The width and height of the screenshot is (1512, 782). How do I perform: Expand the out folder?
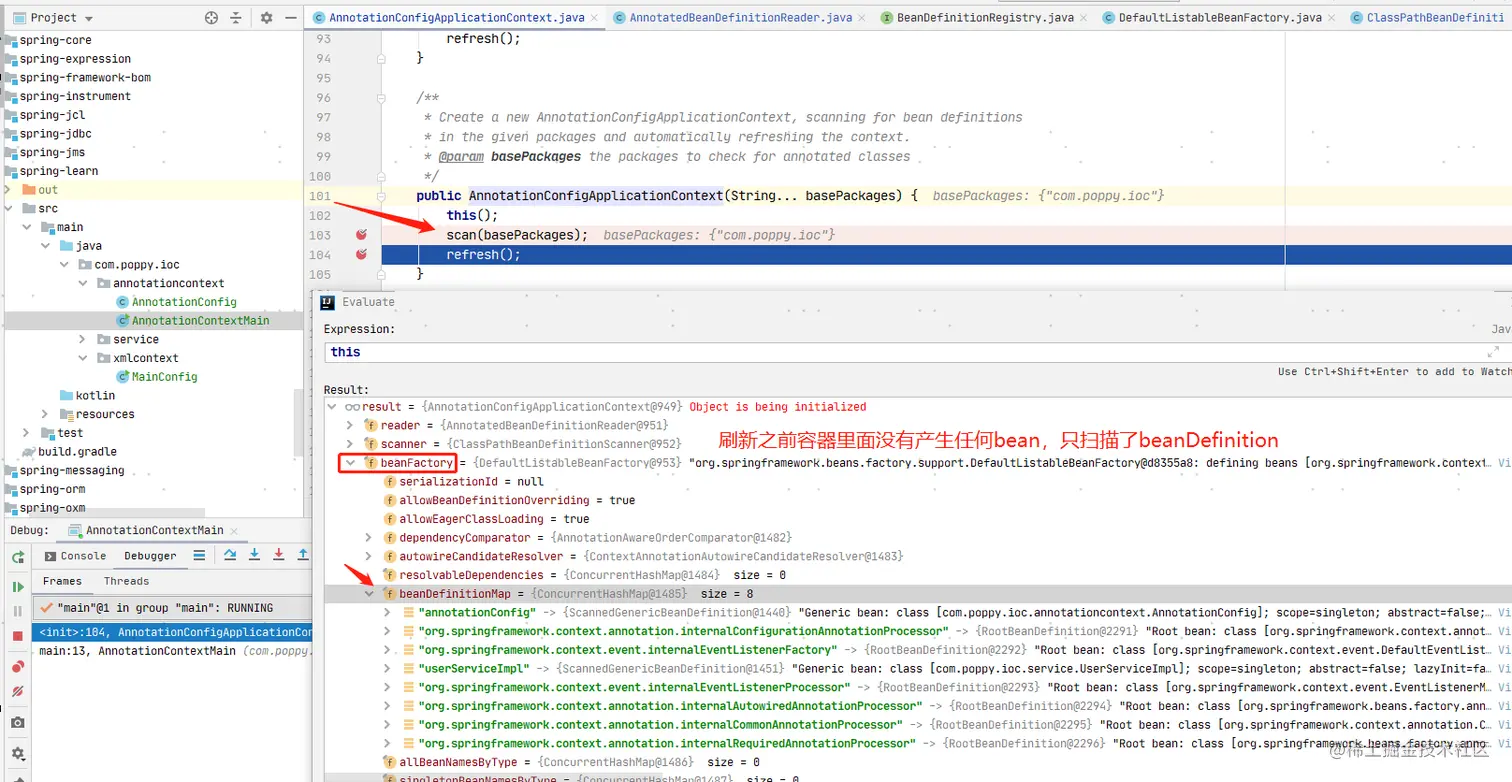pyautogui.click(x=9, y=190)
